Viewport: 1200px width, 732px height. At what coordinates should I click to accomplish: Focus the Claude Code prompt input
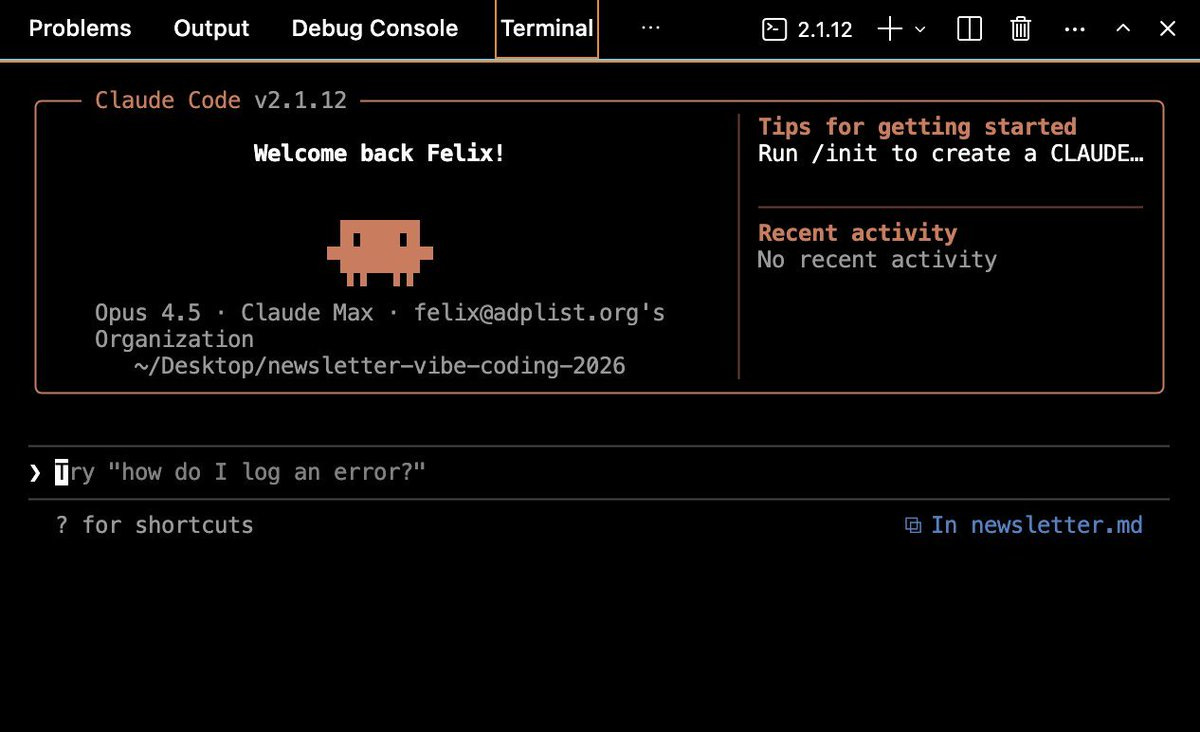(599, 472)
